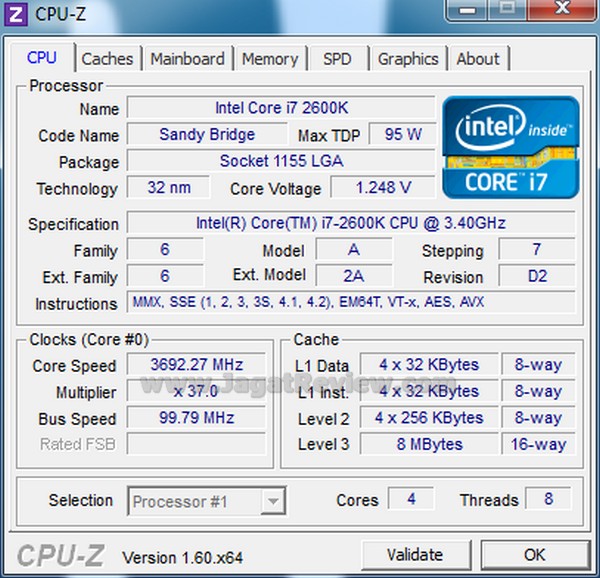The width and height of the screenshot is (600, 578).
Task: Click the CPU-Z purple Z title bar icon
Action: [15, 14]
